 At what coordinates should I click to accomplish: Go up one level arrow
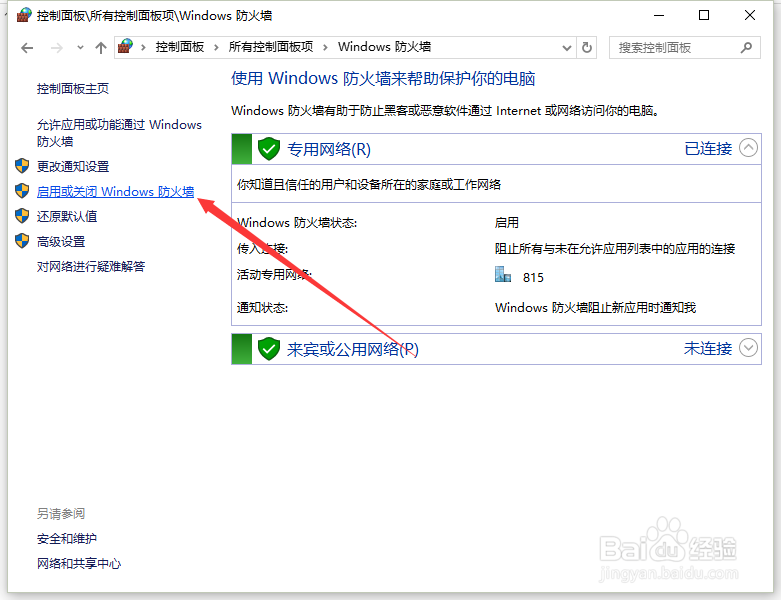click(101, 48)
